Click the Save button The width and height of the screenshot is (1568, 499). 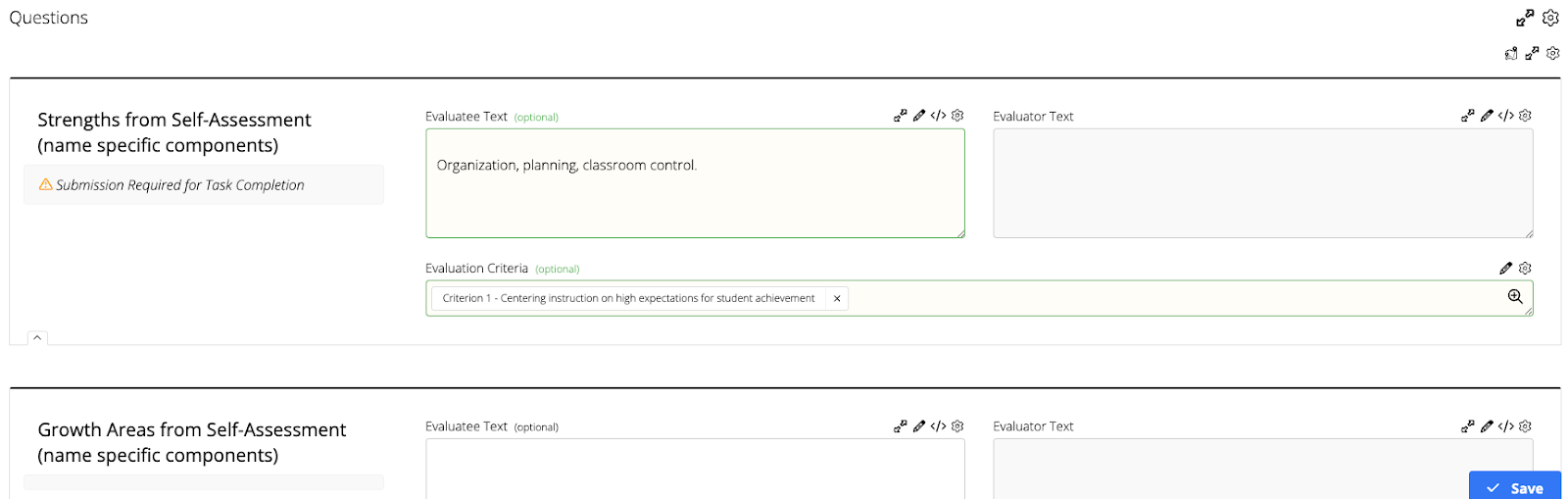1514,487
